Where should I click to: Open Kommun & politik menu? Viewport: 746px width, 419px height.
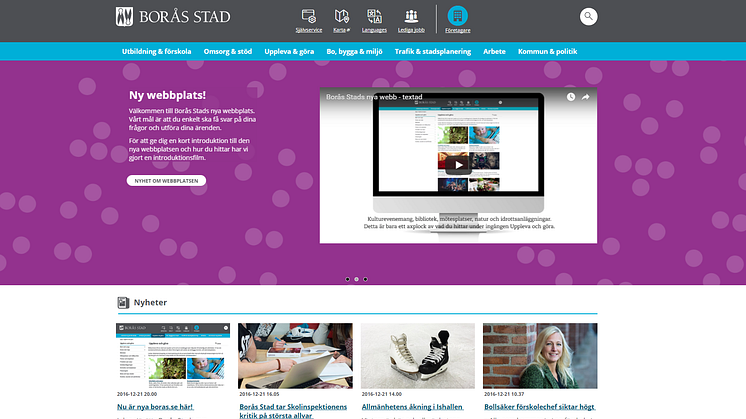pyautogui.click(x=548, y=51)
